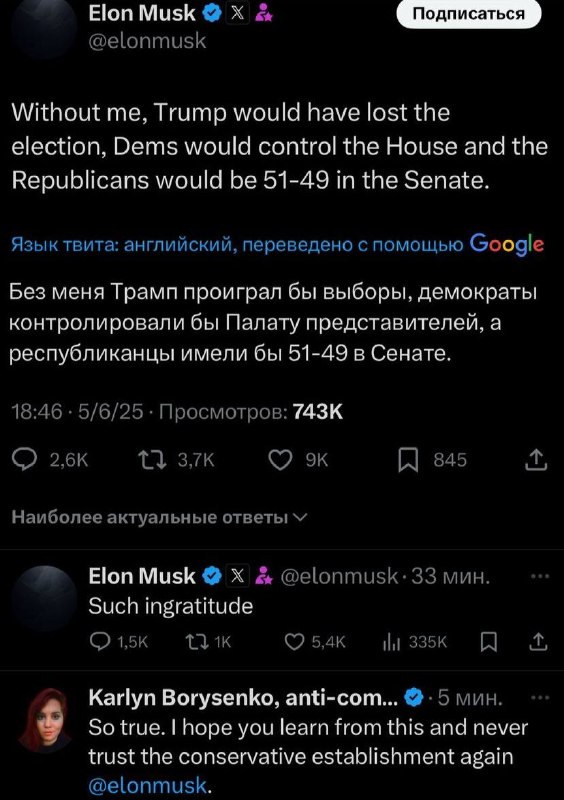Expand Наиболее актуальные ответы sort dropdown
Image resolution: width=564 pixels, height=800 pixels.
click(x=159, y=517)
